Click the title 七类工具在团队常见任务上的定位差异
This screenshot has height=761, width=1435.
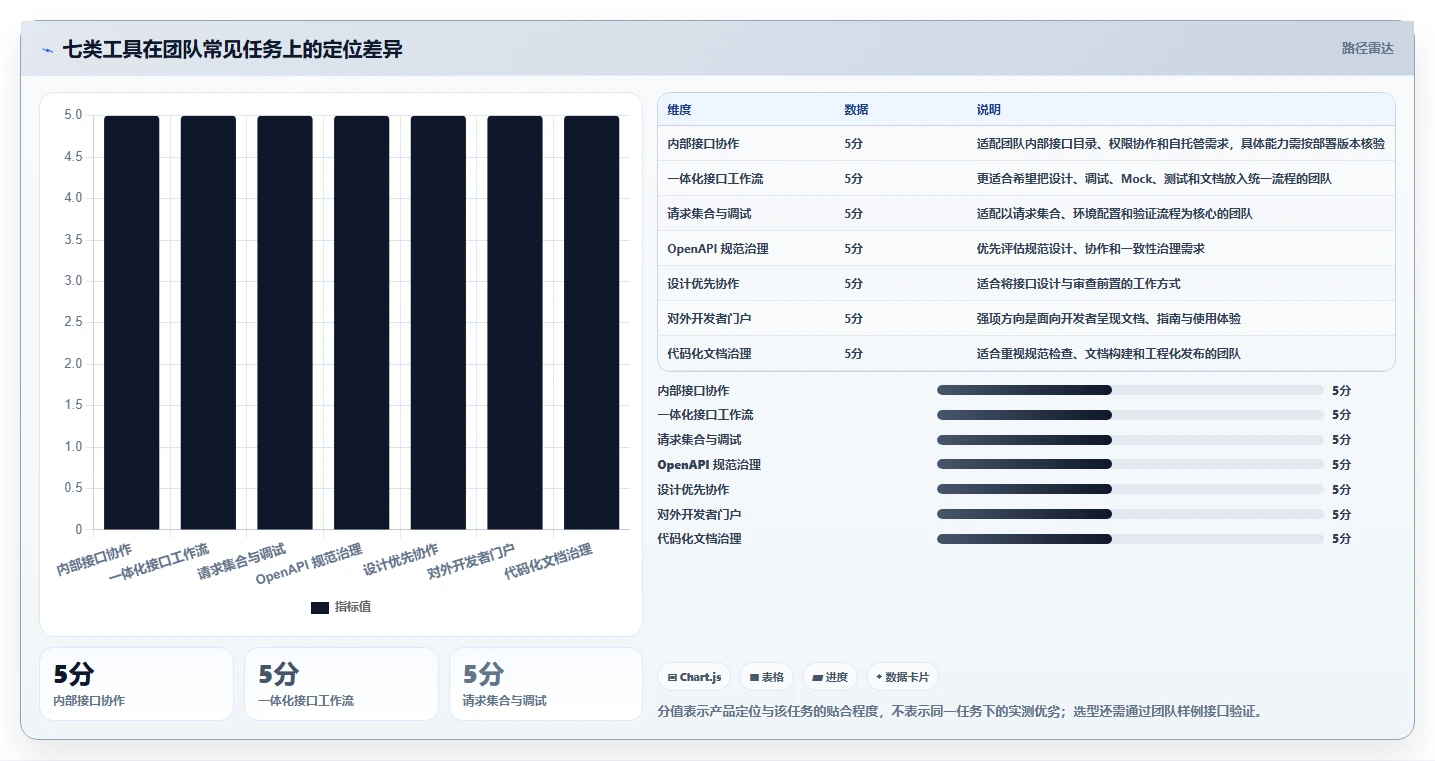233,49
